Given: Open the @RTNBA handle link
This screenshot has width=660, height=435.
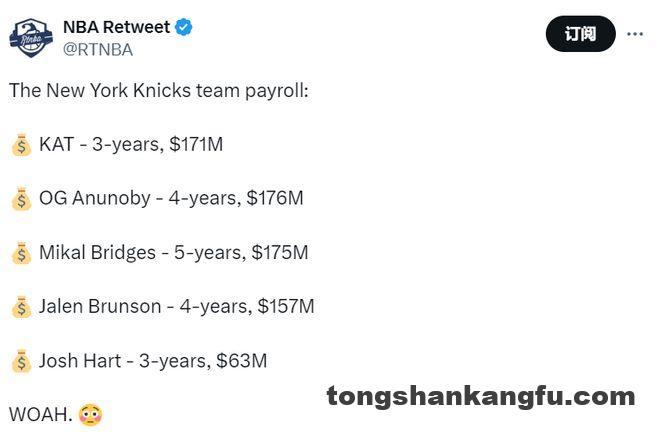Looking at the screenshot, I should (98, 50).
